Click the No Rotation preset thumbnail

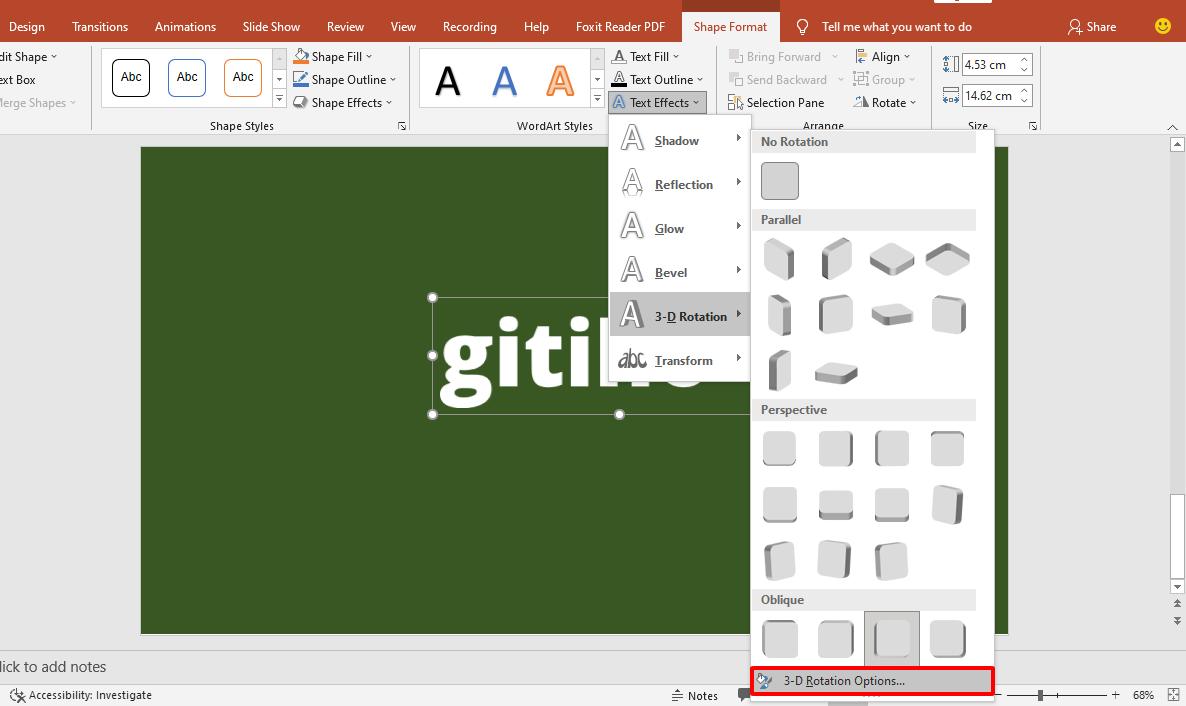point(779,181)
